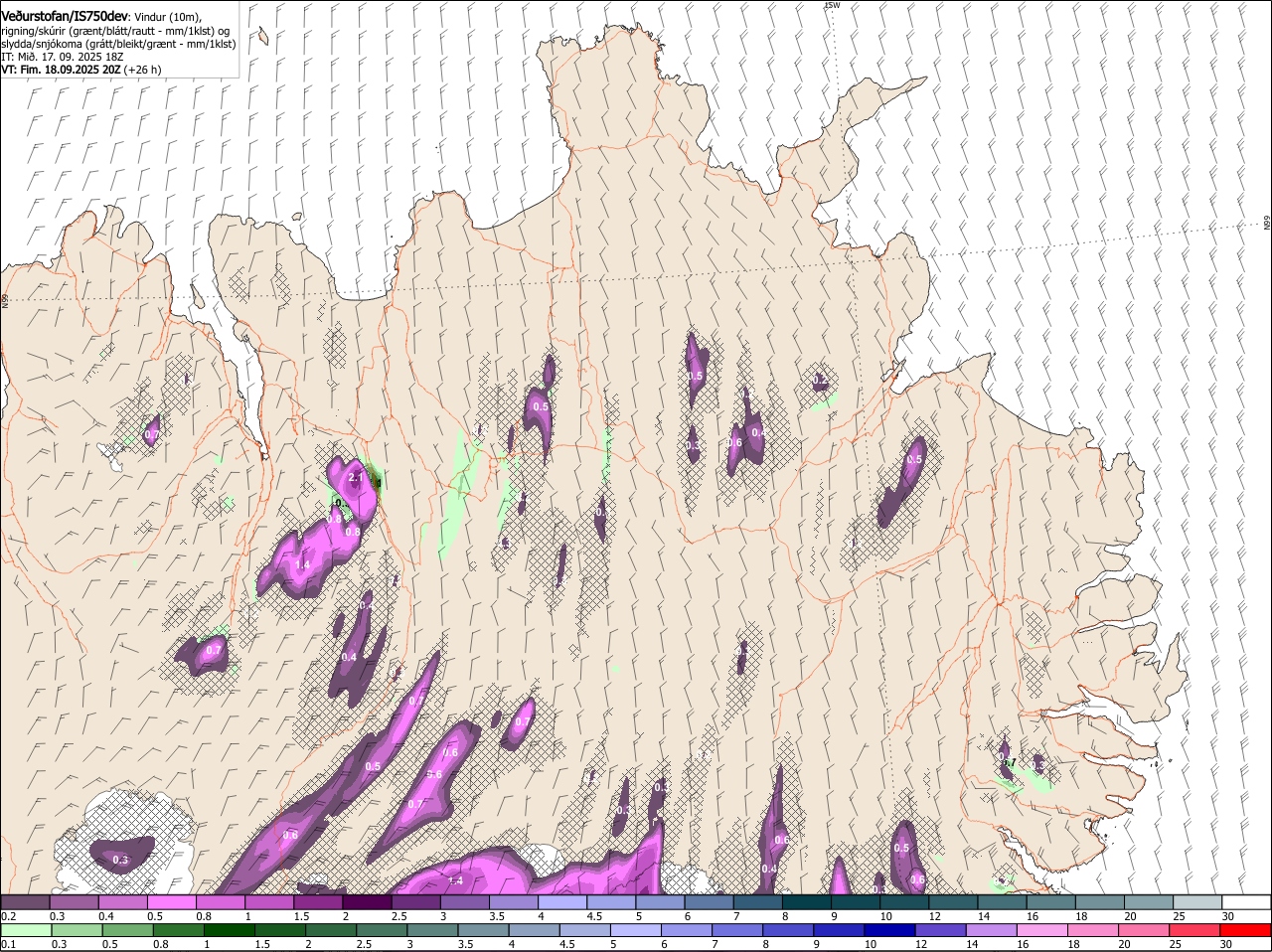Click the 'VT: Fim. 18.09.2025 20Z (+26 h)' line
The image size is (1272, 952).
[x=81, y=70]
